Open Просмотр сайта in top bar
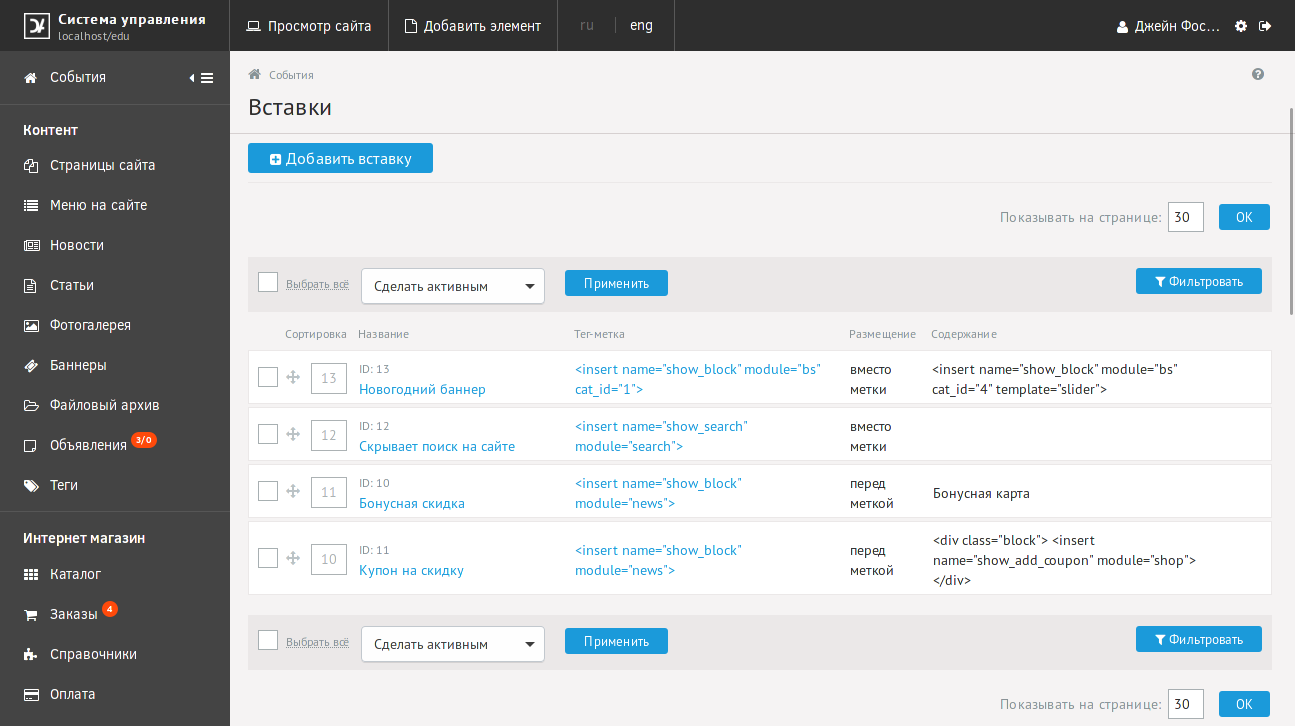Screen dimensions: 1295x726 click(x=309, y=26)
